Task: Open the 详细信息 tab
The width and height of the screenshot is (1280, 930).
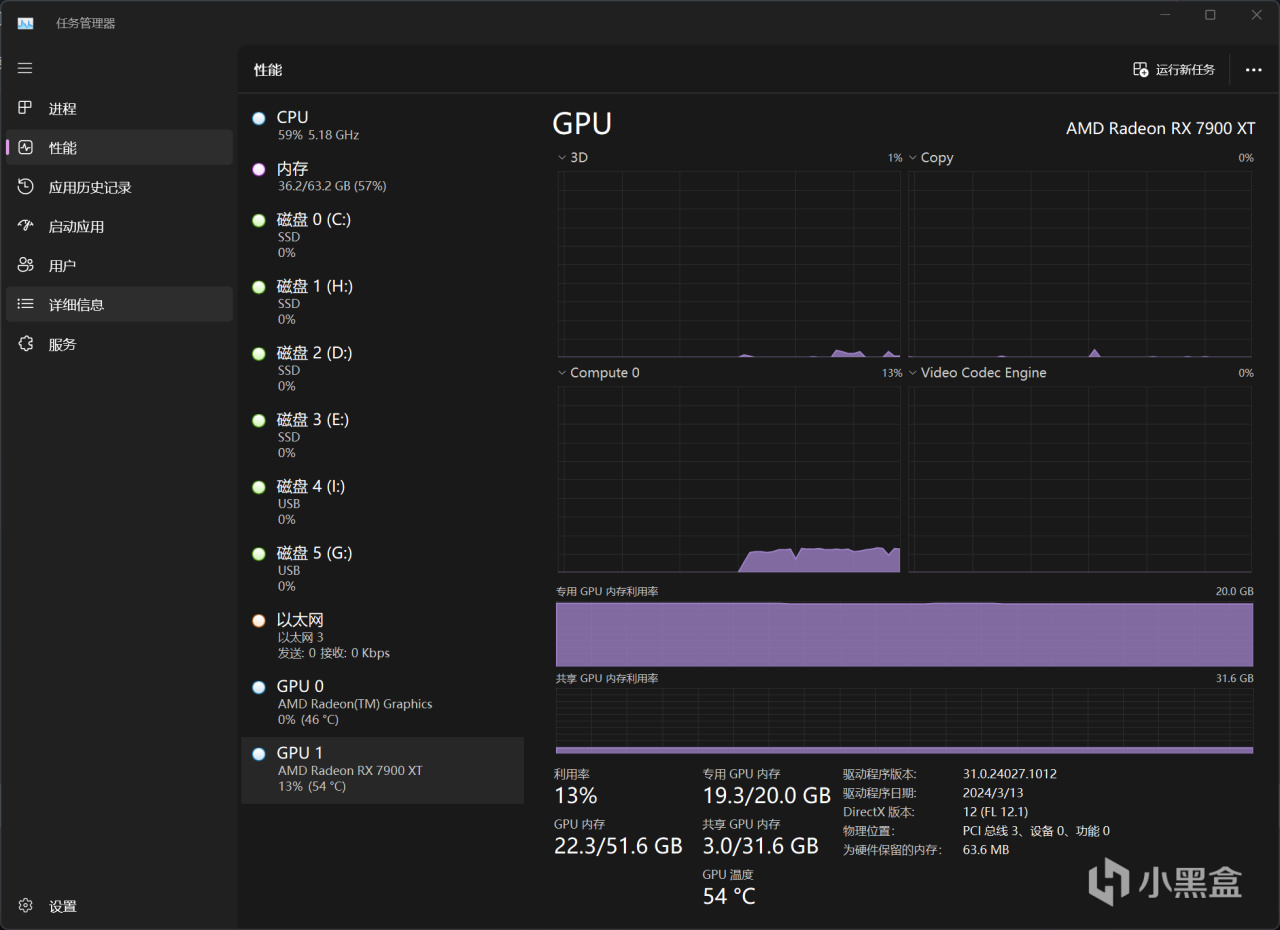Action: [x=119, y=304]
